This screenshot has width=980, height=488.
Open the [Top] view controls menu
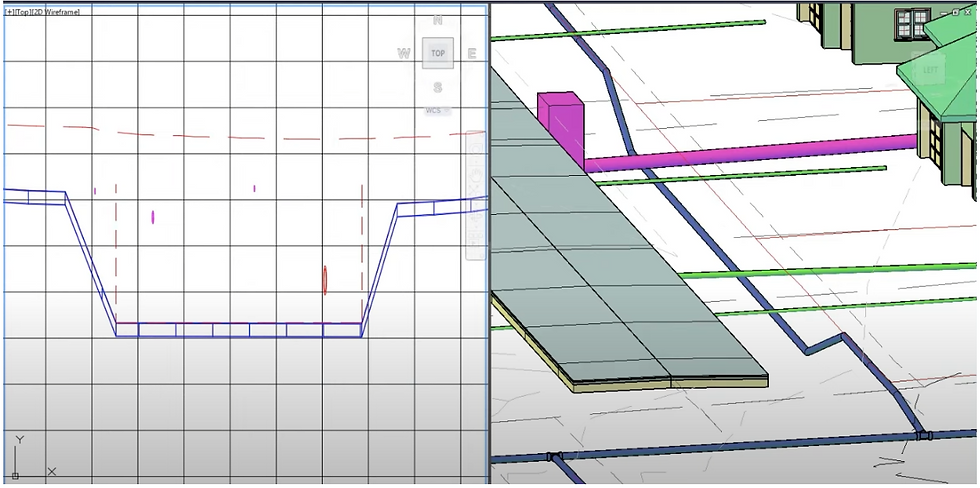22,12
